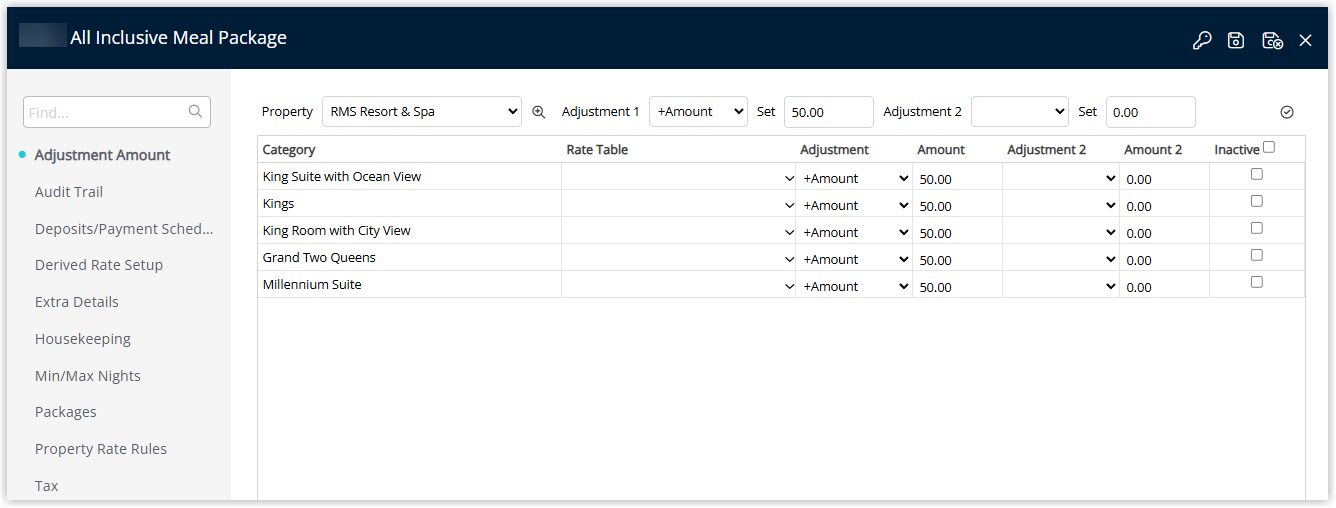Open Property Rate Rules section
The width and height of the screenshot is (1336, 508).
coord(101,449)
